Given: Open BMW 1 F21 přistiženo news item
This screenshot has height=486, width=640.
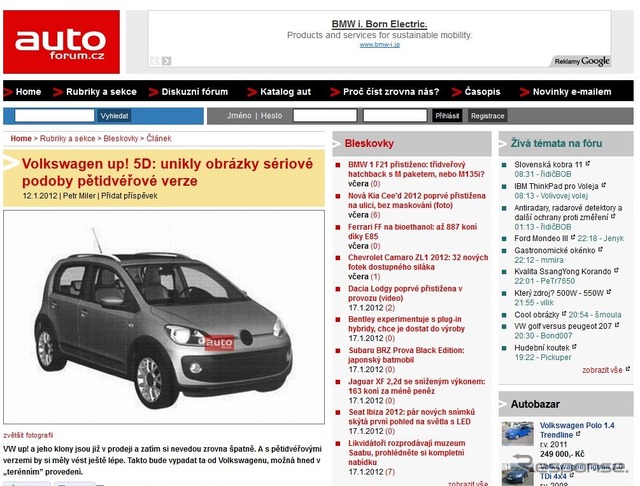Looking at the screenshot, I should coord(416,169).
